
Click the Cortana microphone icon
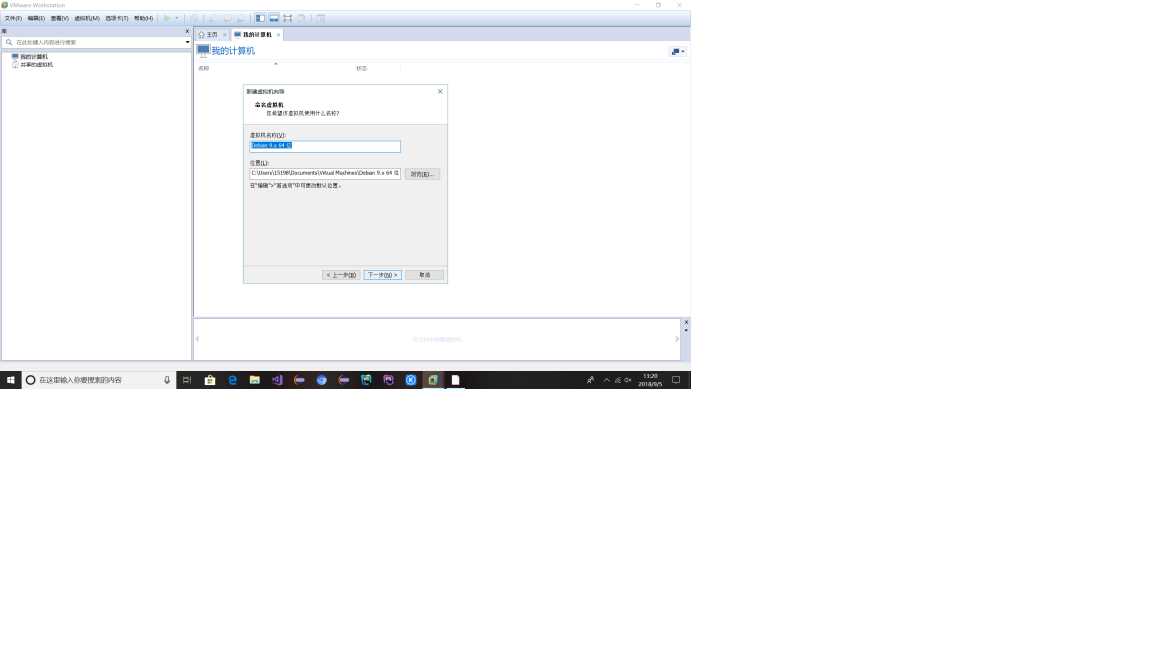coord(167,380)
